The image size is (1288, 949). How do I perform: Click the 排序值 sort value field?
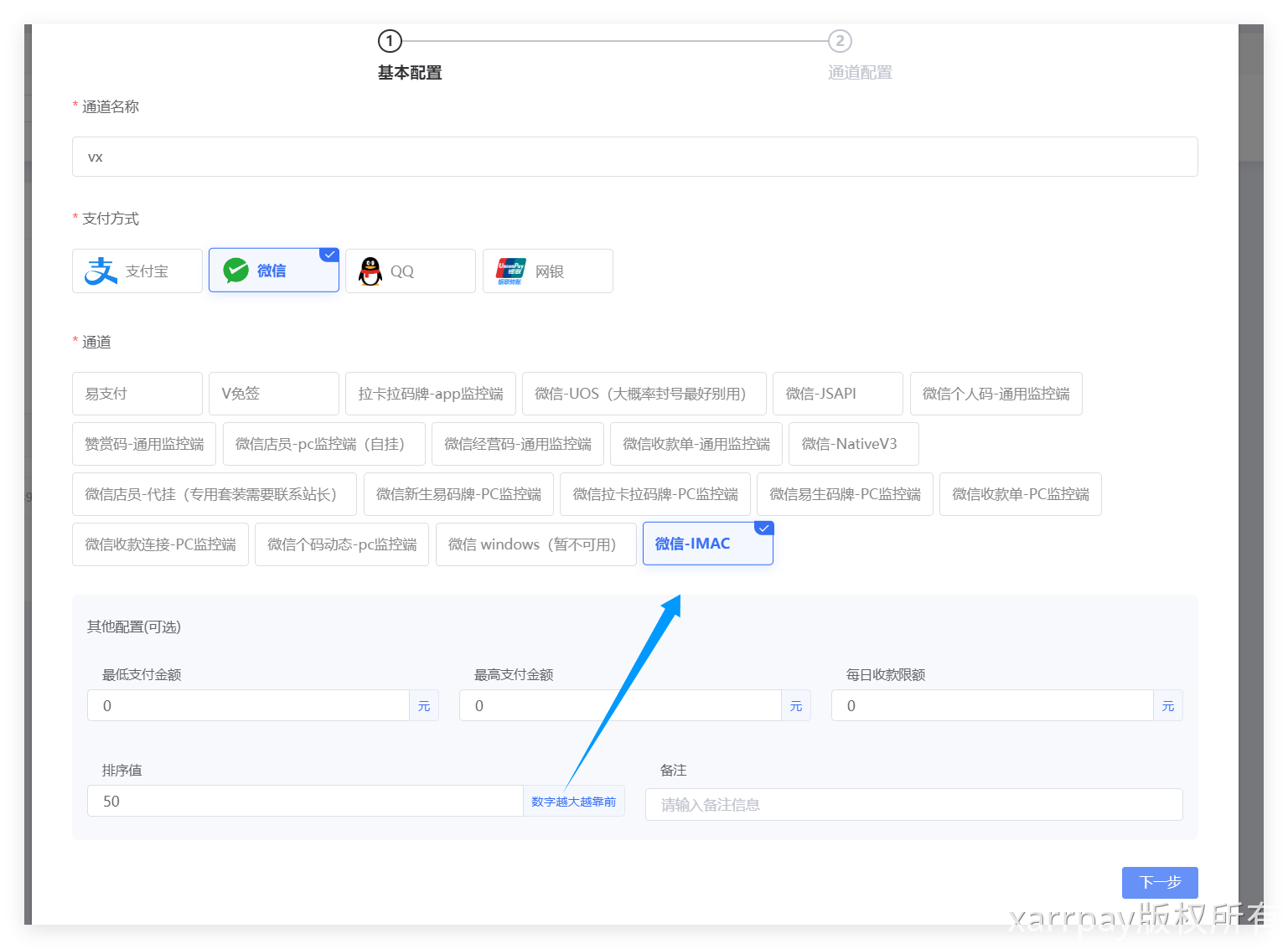[305, 801]
